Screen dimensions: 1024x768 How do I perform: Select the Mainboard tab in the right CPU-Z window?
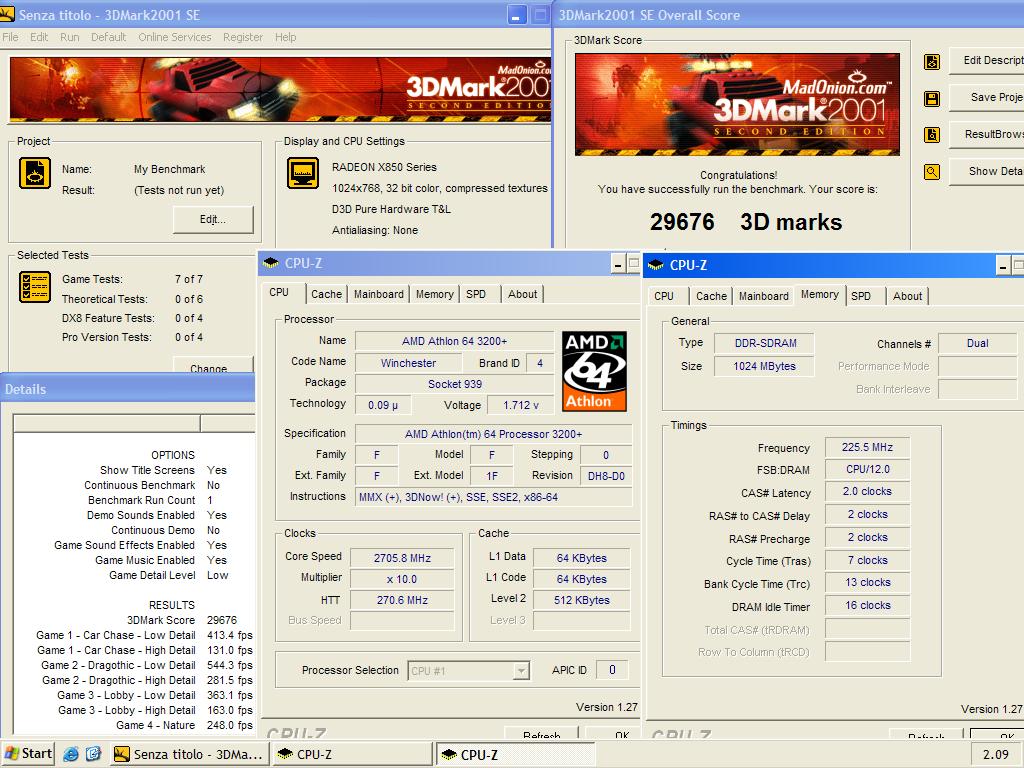[764, 296]
